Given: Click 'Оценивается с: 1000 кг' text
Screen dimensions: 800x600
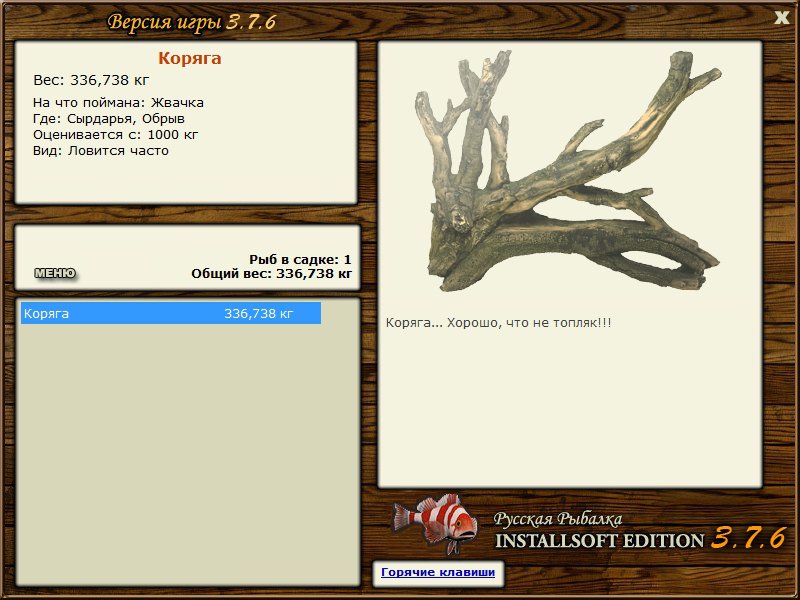Looking at the screenshot, I should [x=115, y=135].
